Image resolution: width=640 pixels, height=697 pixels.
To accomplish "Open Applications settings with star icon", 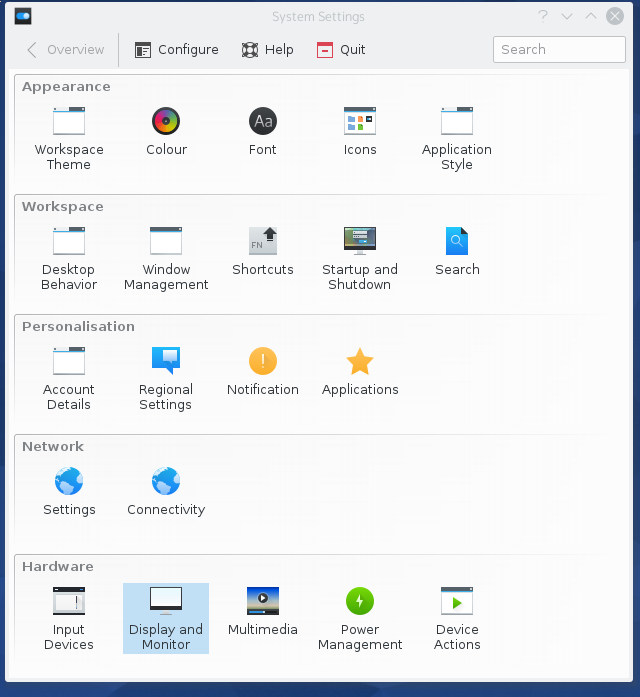I will (x=360, y=371).
